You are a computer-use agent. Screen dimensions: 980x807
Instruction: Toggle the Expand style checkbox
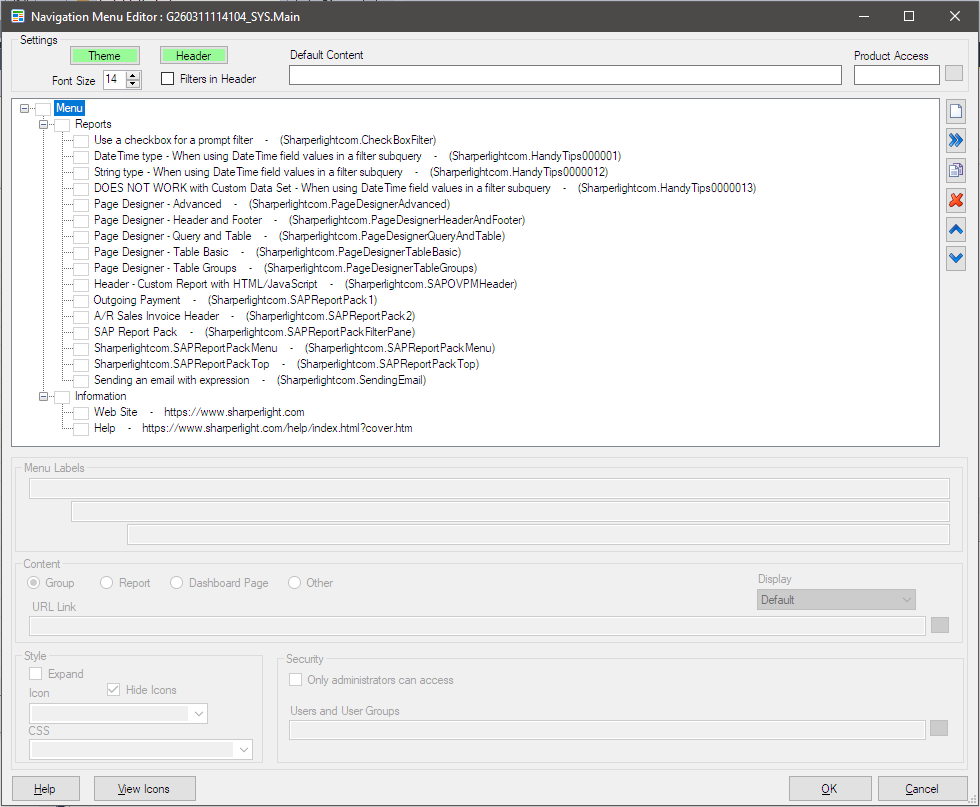coord(36,674)
